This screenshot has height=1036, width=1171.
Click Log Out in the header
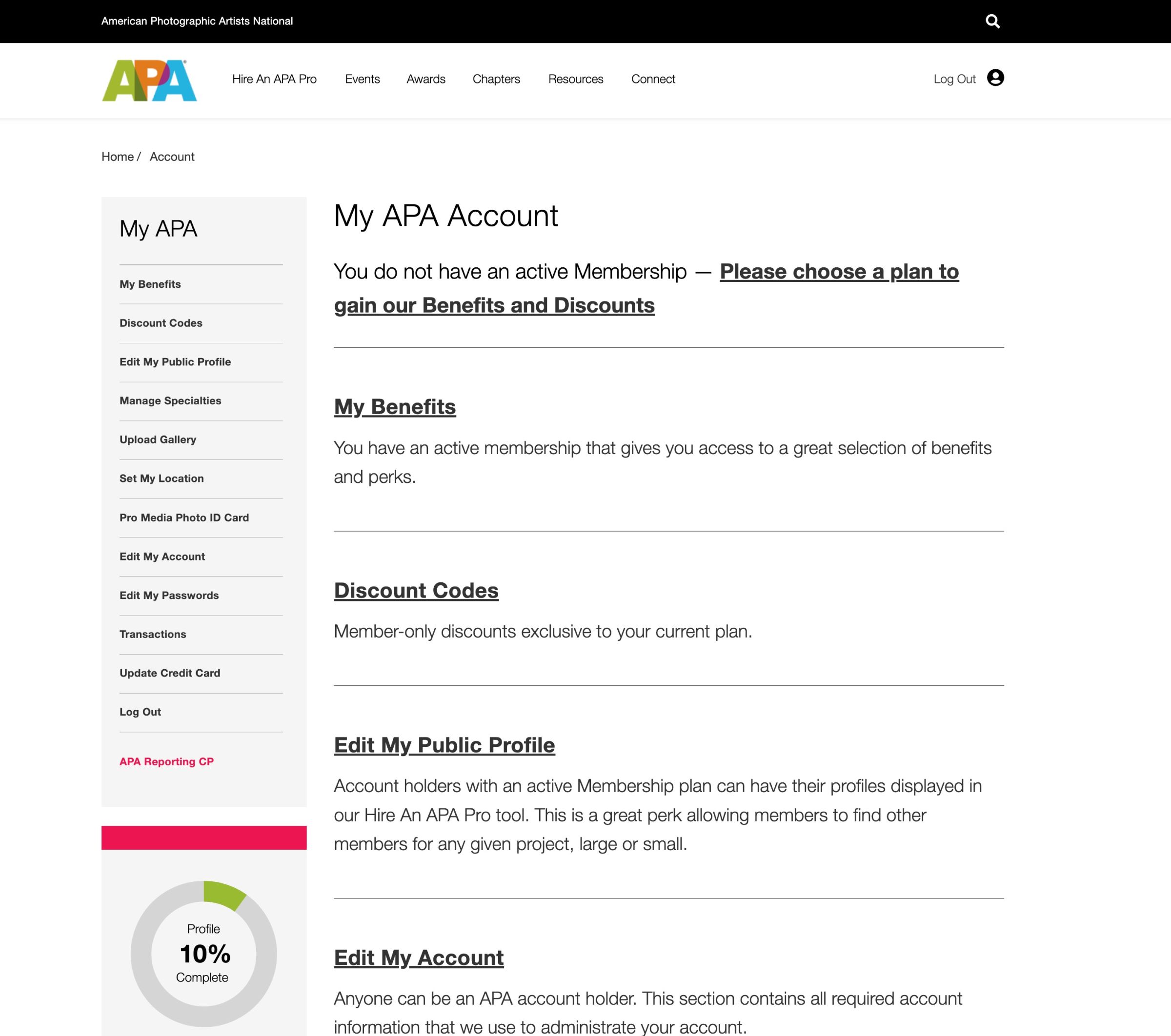(x=954, y=79)
